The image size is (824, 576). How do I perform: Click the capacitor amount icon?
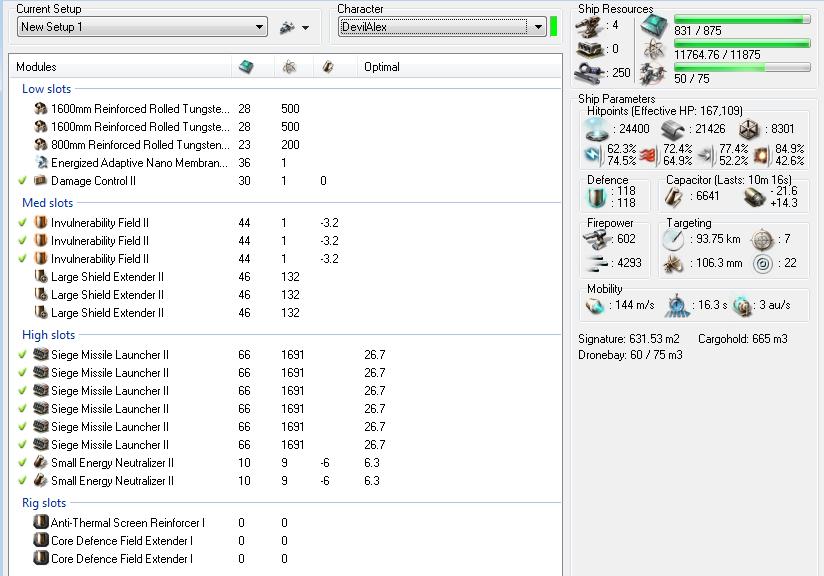[x=674, y=197]
